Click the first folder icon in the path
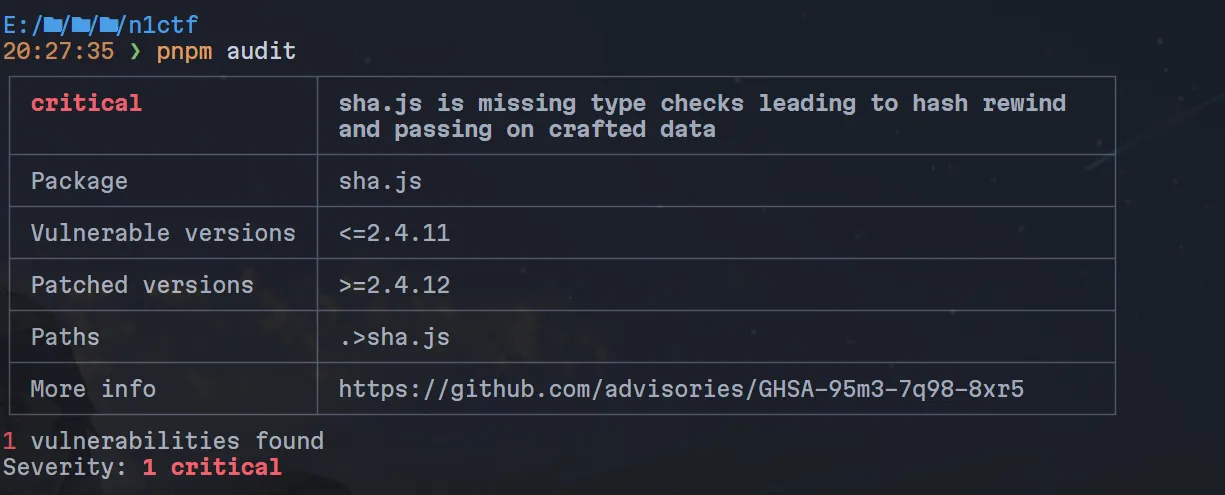Screen dimensions: 1225x495 pyautogui.click(x=53, y=24)
